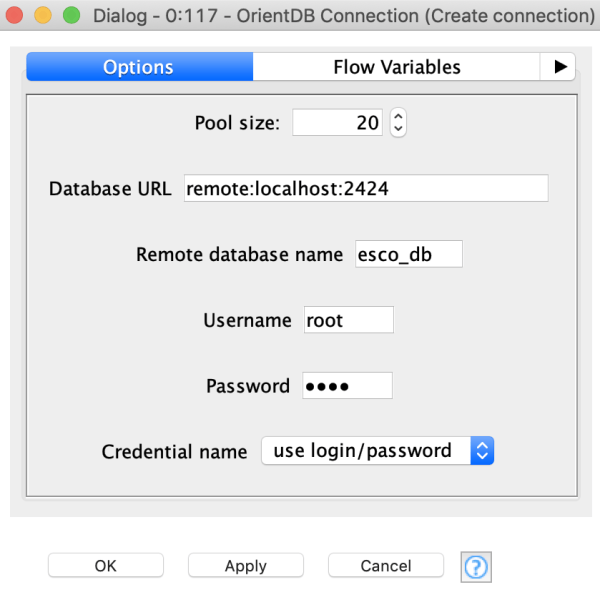Click the Password label

point(248,386)
